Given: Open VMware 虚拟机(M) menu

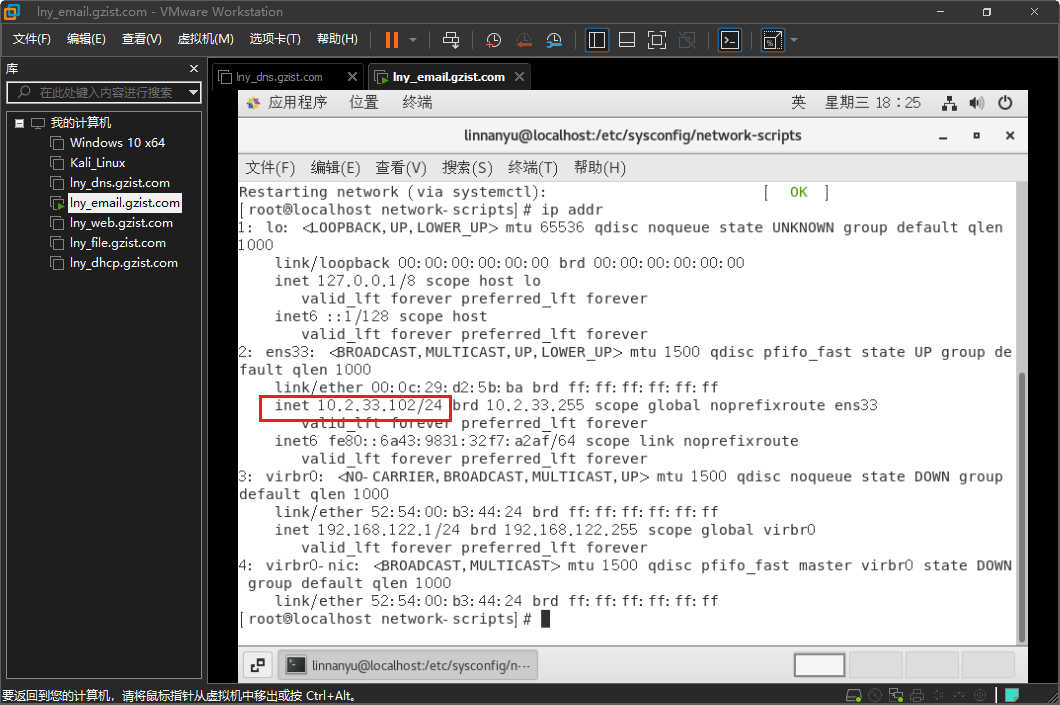Looking at the screenshot, I should click(206, 39).
